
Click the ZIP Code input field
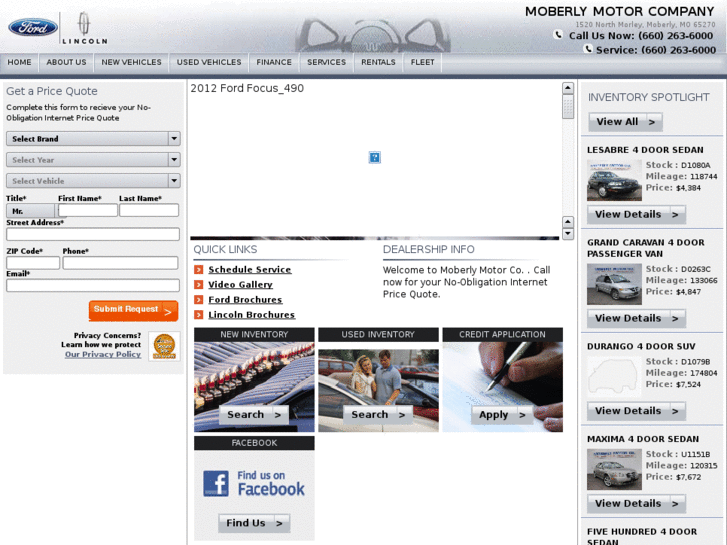click(33, 263)
